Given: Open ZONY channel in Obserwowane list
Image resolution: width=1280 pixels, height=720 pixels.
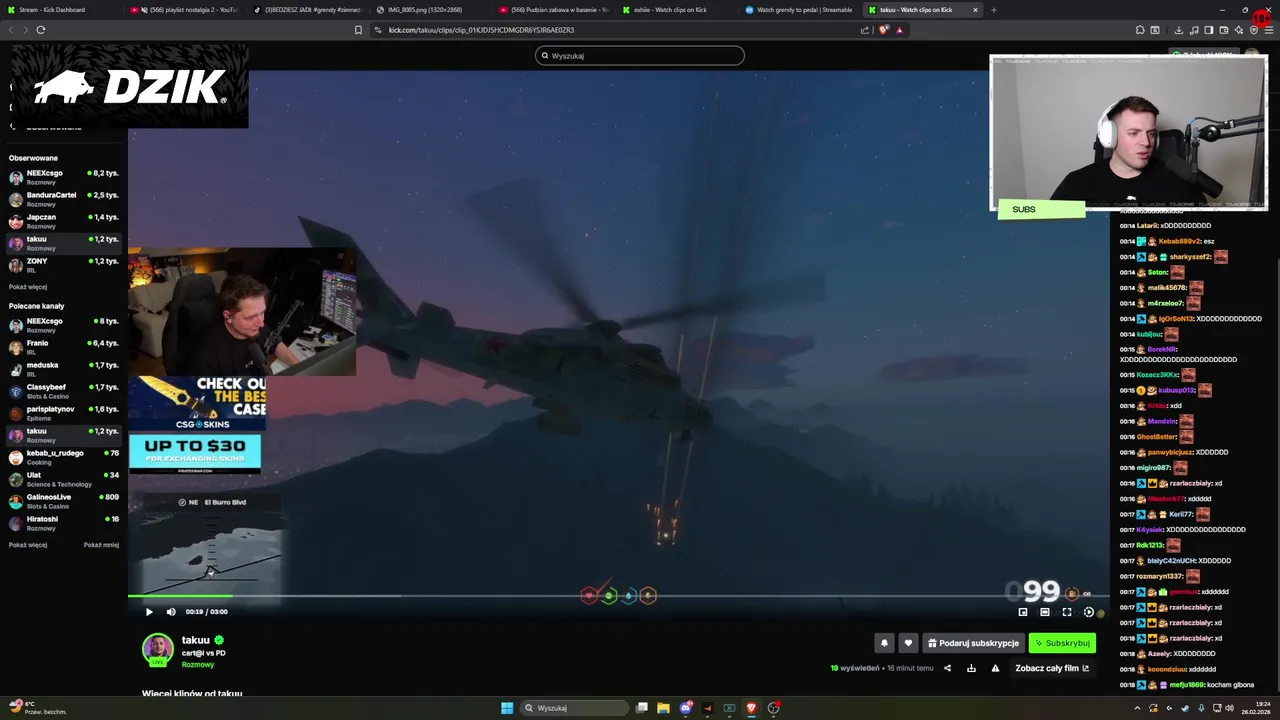Looking at the screenshot, I should [x=64, y=265].
